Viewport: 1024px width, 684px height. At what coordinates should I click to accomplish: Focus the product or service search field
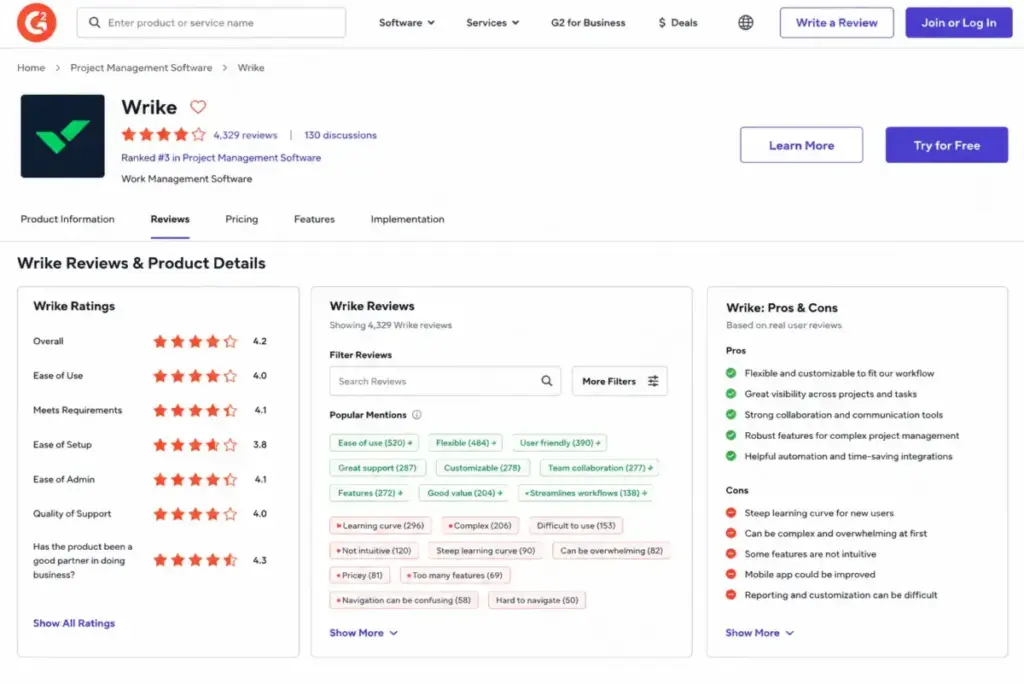211,23
